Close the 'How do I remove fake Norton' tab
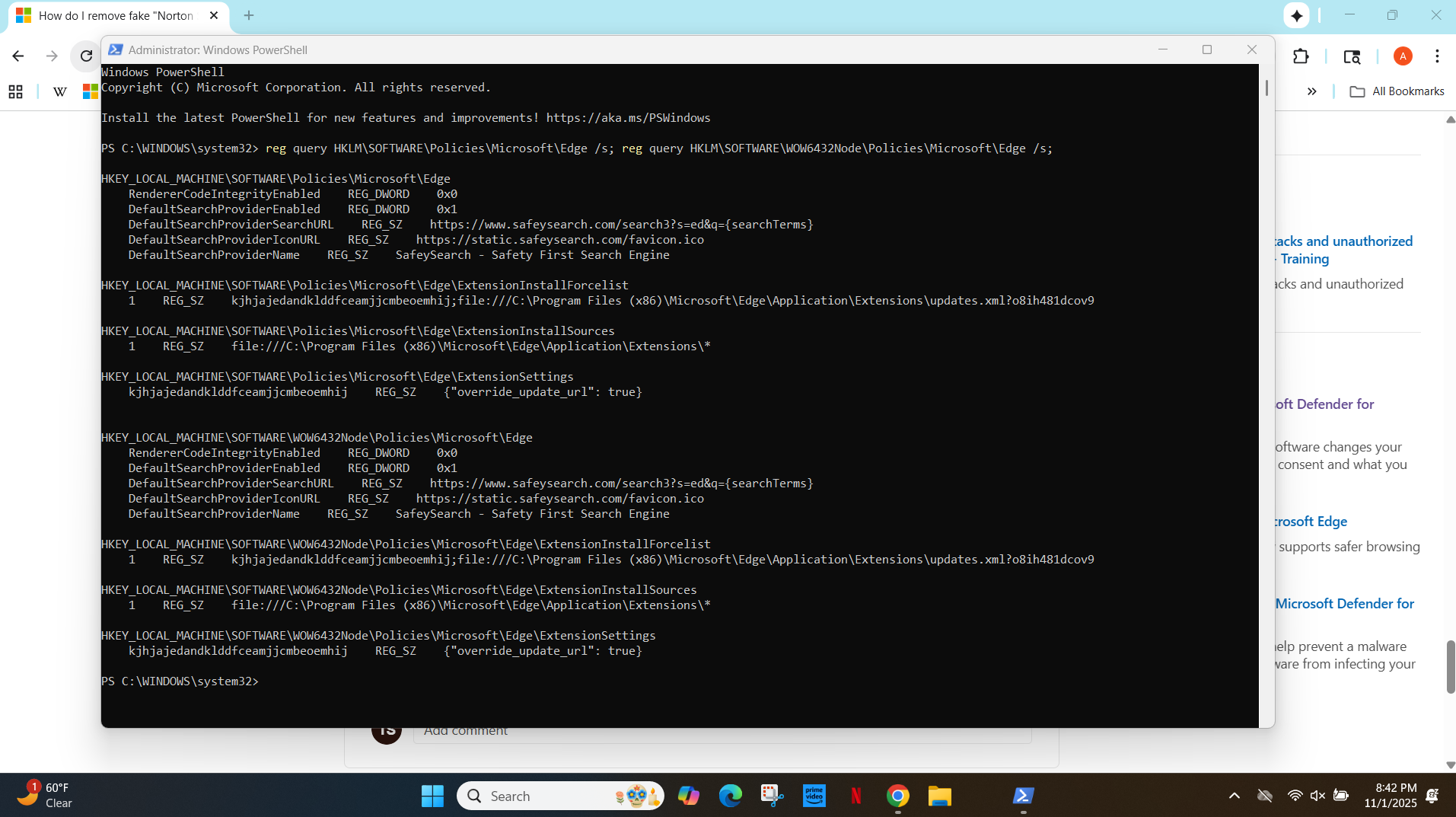1456x817 pixels. (214, 15)
